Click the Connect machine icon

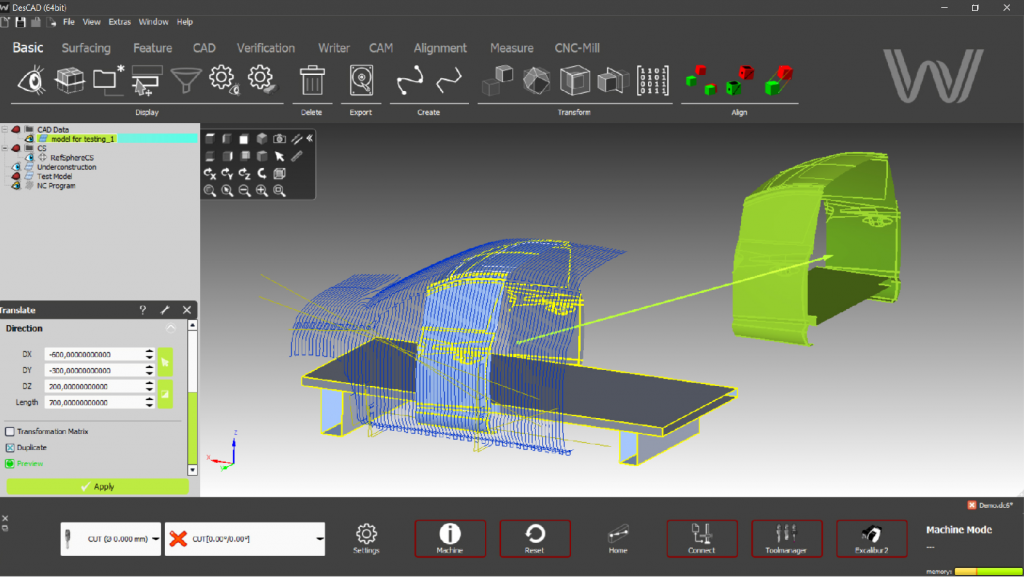click(x=702, y=538)
